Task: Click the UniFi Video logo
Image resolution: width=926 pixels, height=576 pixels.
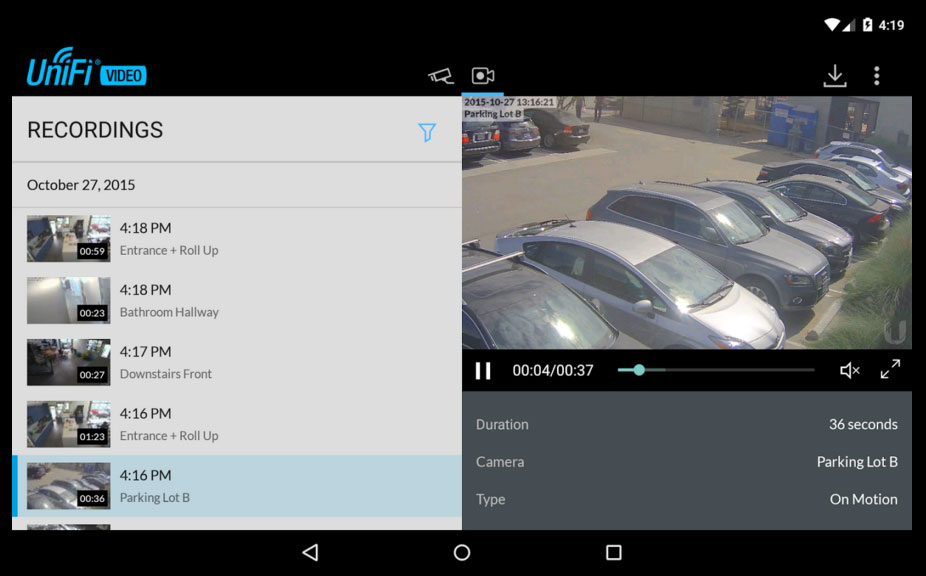Action: 86,67
